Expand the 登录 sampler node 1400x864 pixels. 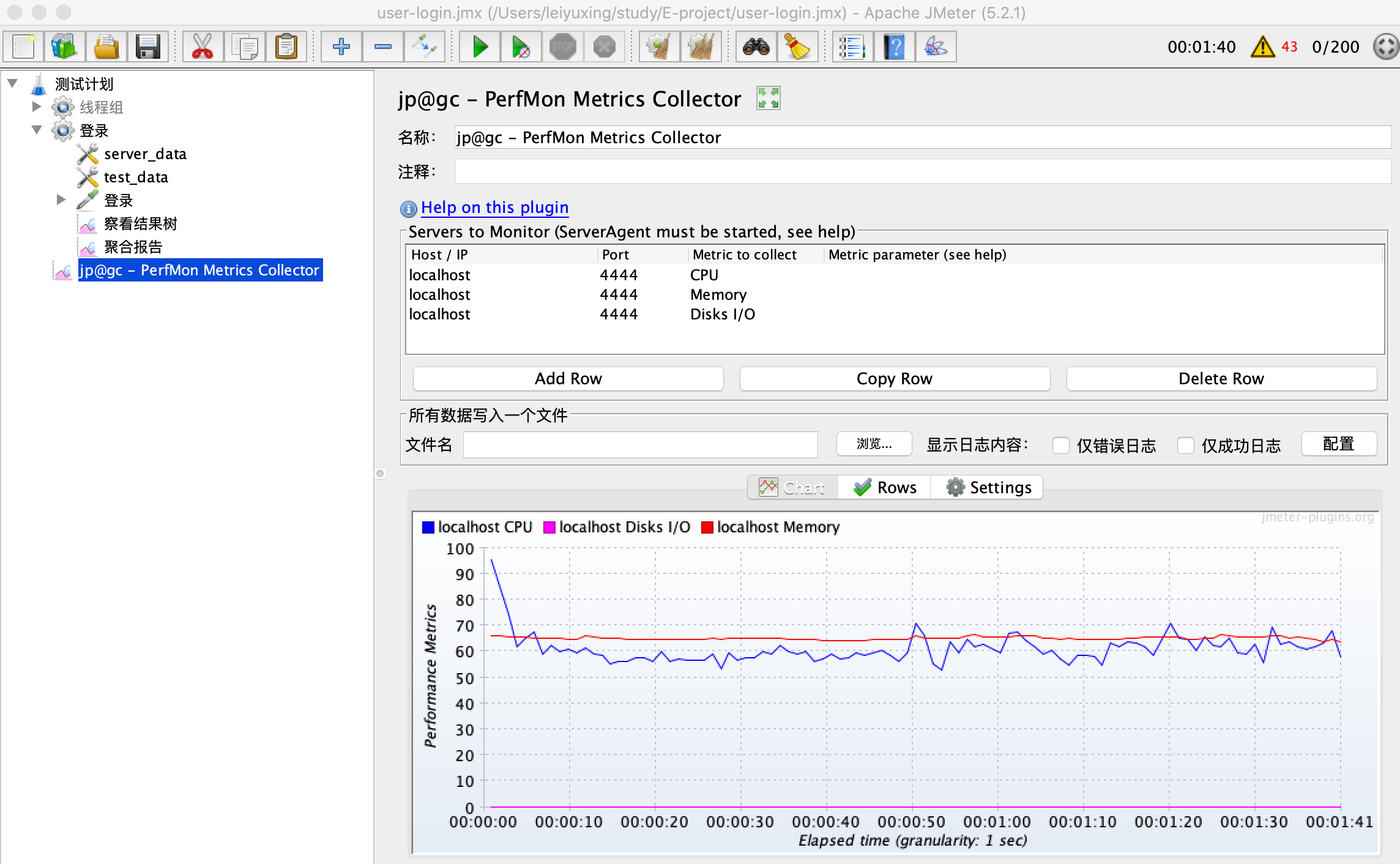[x=61, y=199]
